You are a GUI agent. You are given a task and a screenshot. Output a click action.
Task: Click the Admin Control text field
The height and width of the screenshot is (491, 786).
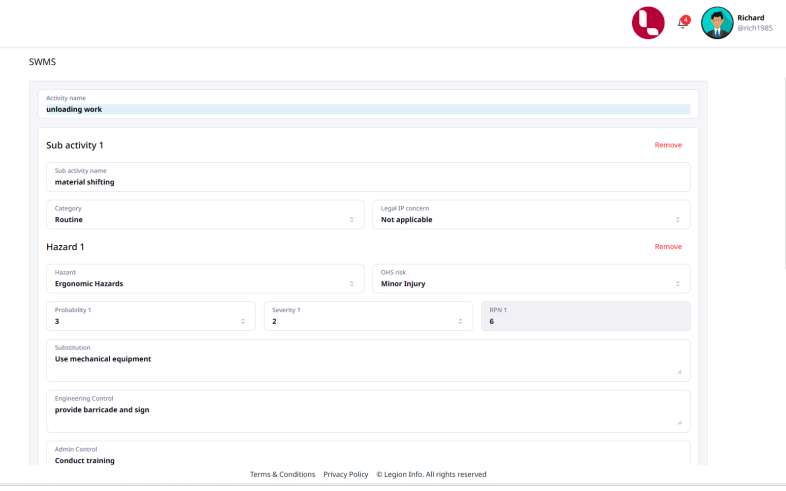coord(367,459)
